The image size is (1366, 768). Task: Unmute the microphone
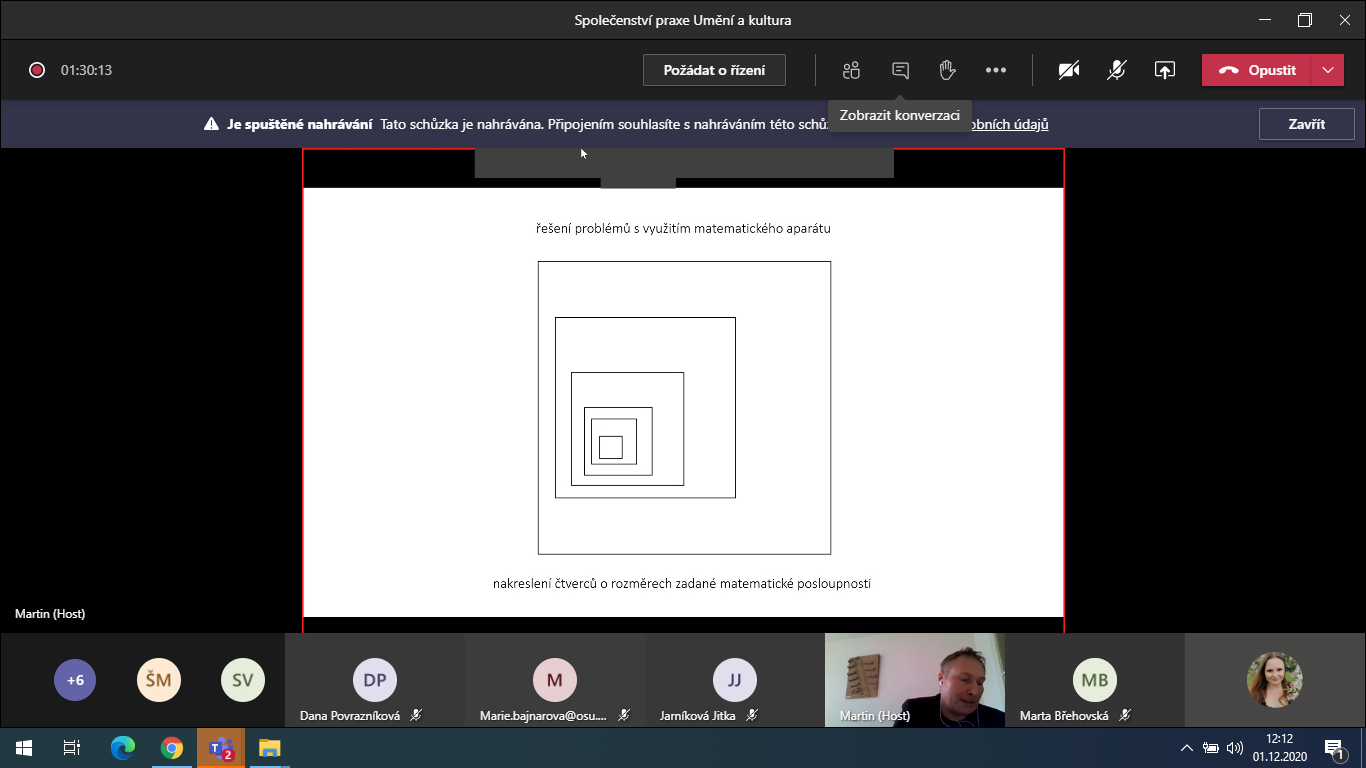click(x=1117, y=70)
